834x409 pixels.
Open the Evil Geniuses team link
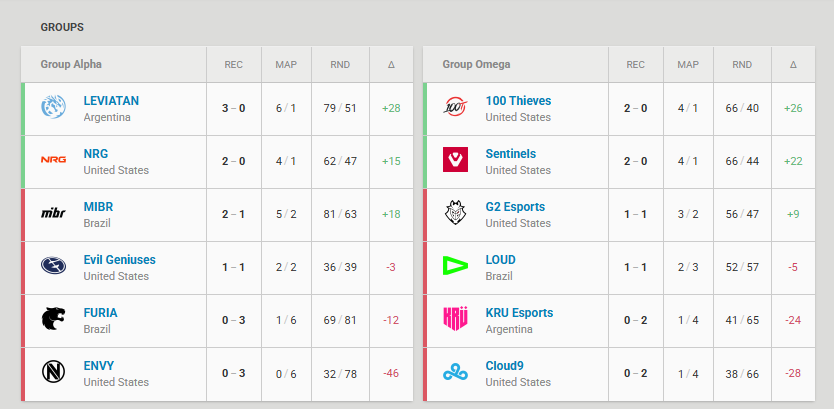(120, 260)
